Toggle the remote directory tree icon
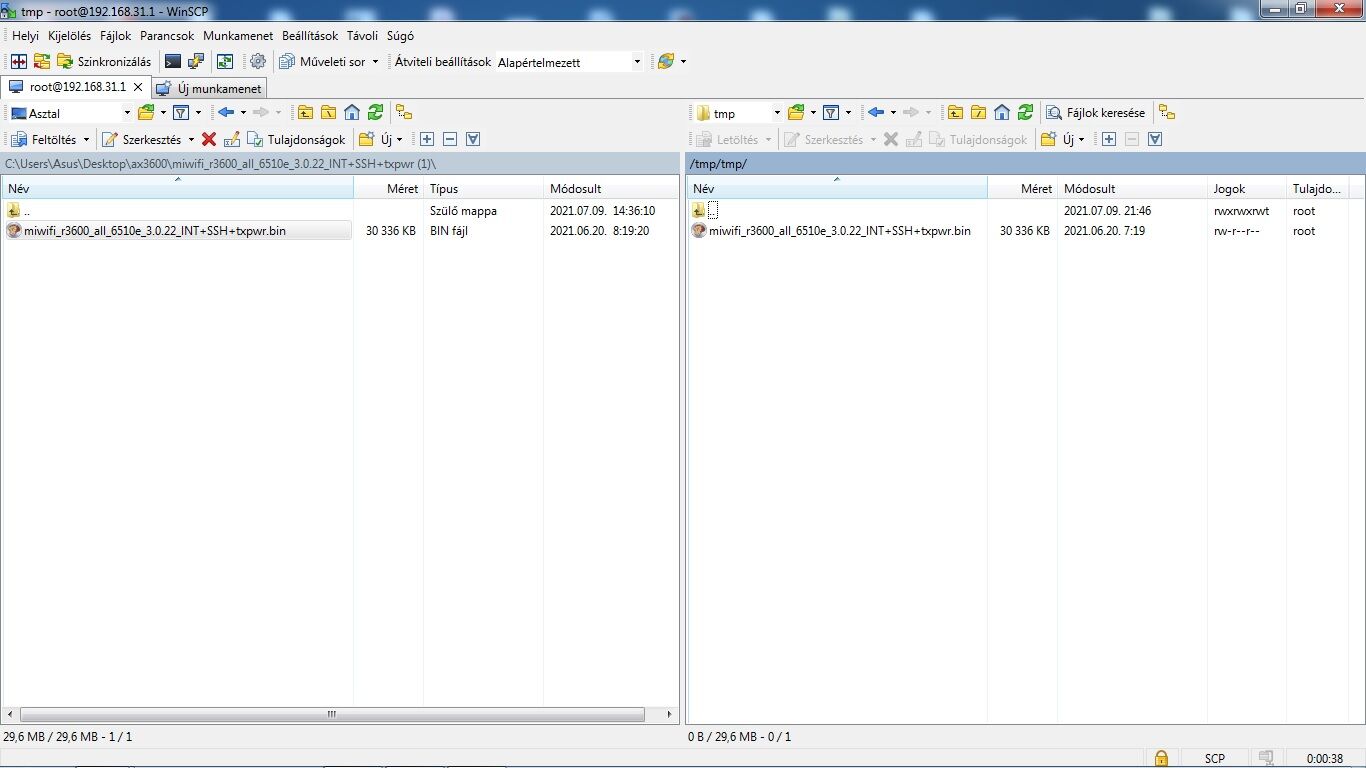The height and width of the screenshot is (768, 1366). click(1167, 113)
